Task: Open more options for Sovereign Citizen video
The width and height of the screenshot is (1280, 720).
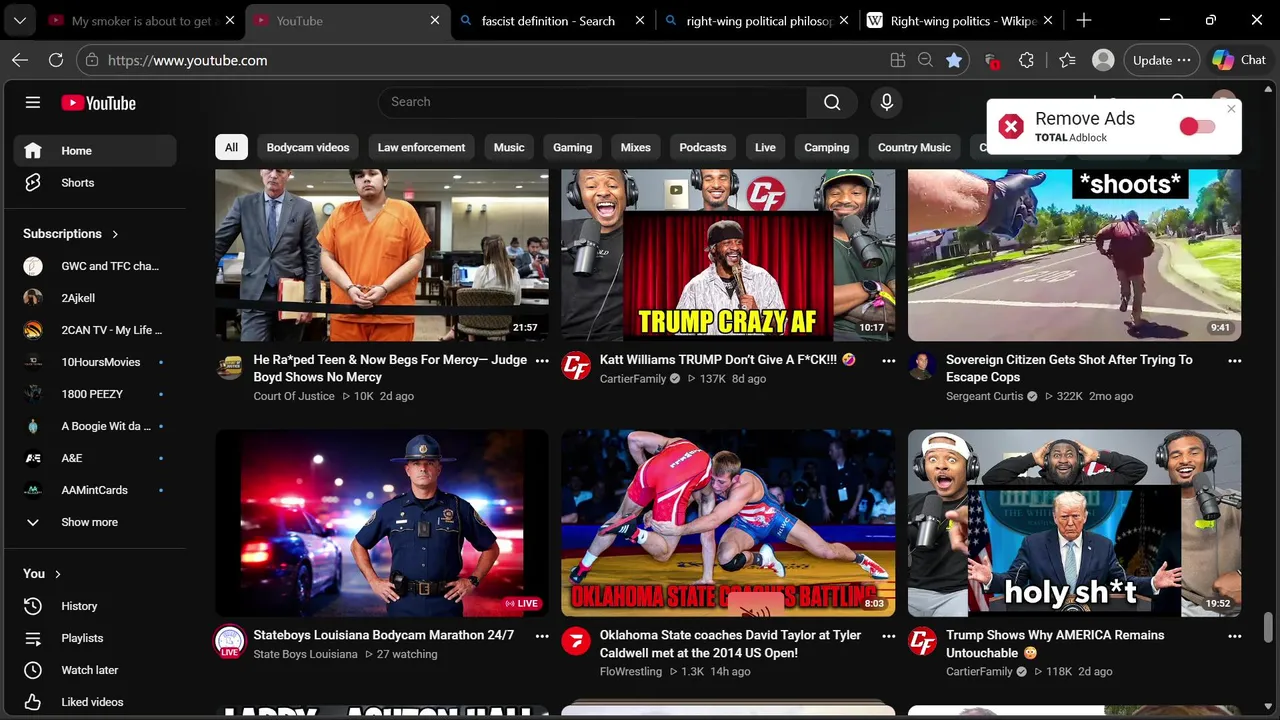Action: click(x=1234, y=361)
